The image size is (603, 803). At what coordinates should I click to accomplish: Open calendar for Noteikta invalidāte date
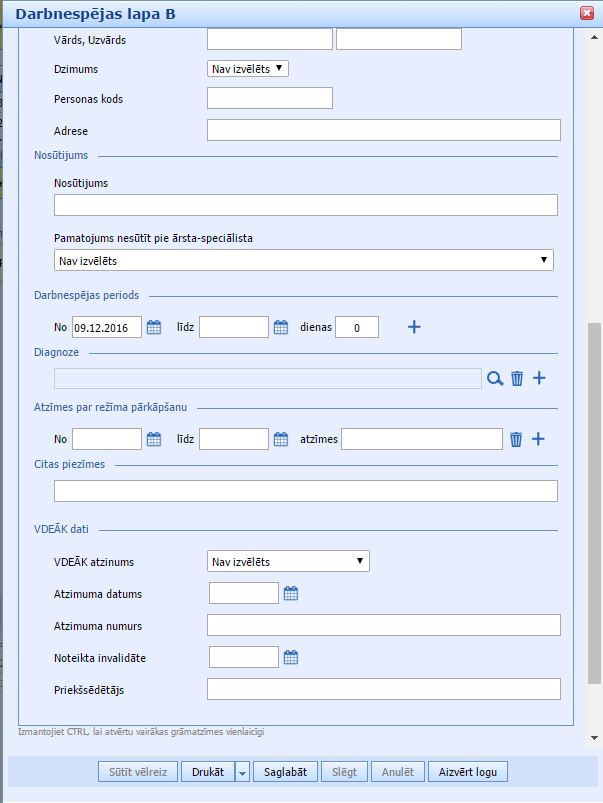291,657
